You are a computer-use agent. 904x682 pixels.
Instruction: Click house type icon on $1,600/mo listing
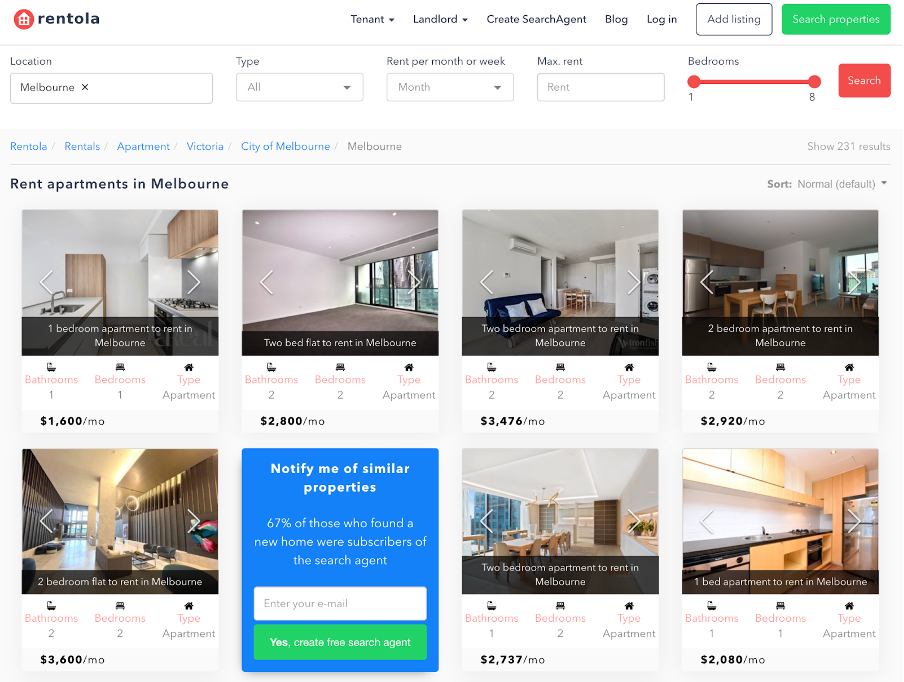tap(189, 367)
